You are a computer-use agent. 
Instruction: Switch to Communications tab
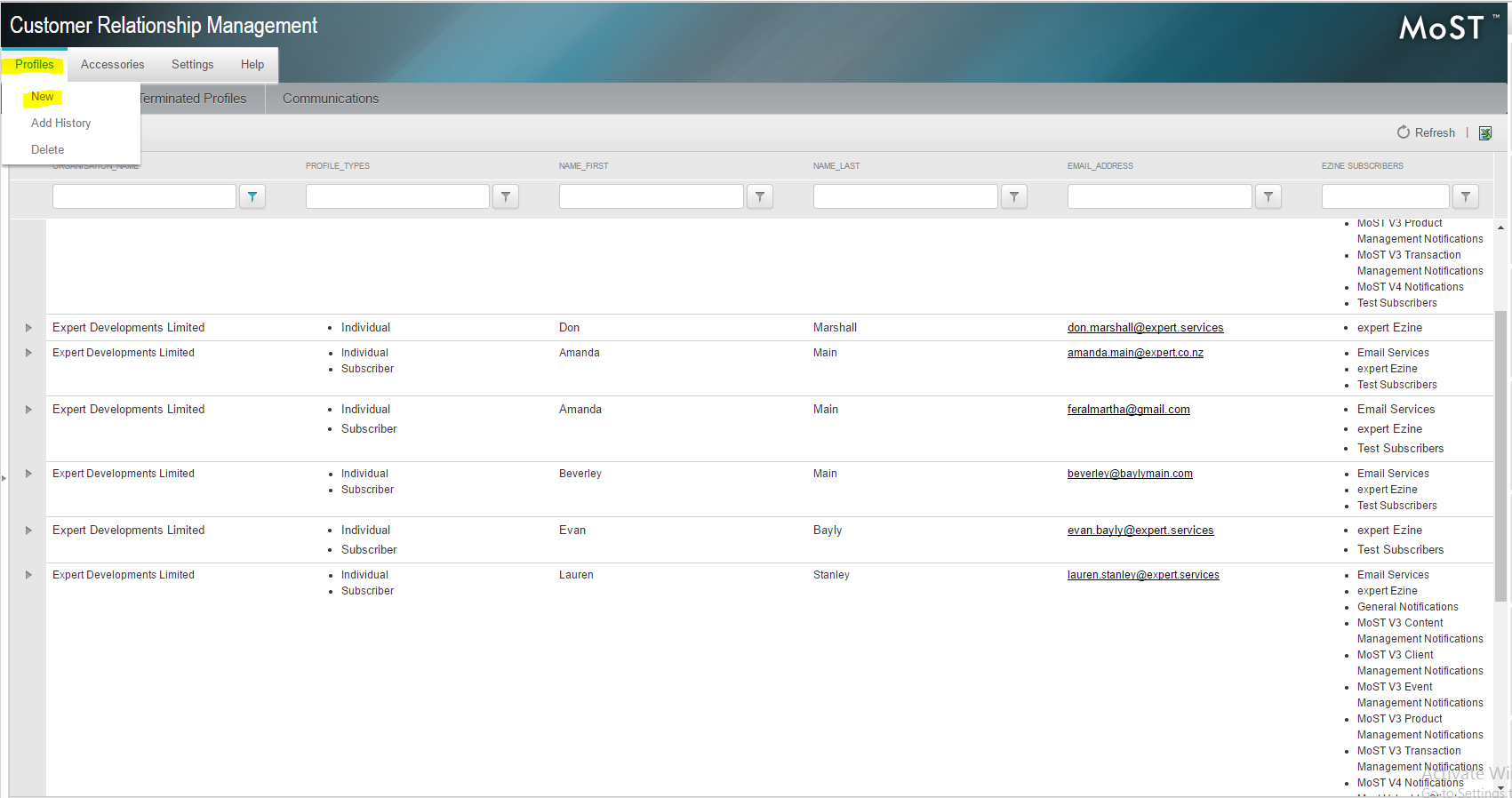point(331,99)
